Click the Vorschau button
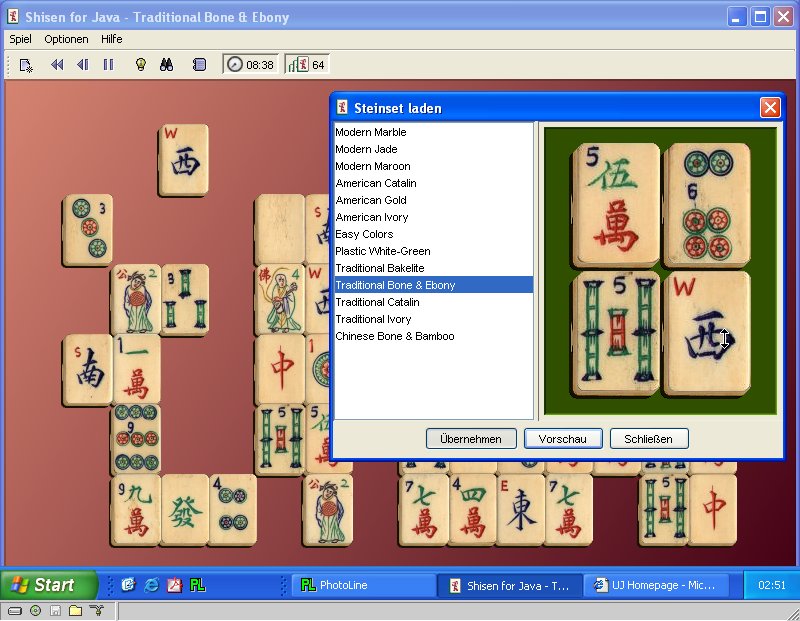 click(563, 439)
